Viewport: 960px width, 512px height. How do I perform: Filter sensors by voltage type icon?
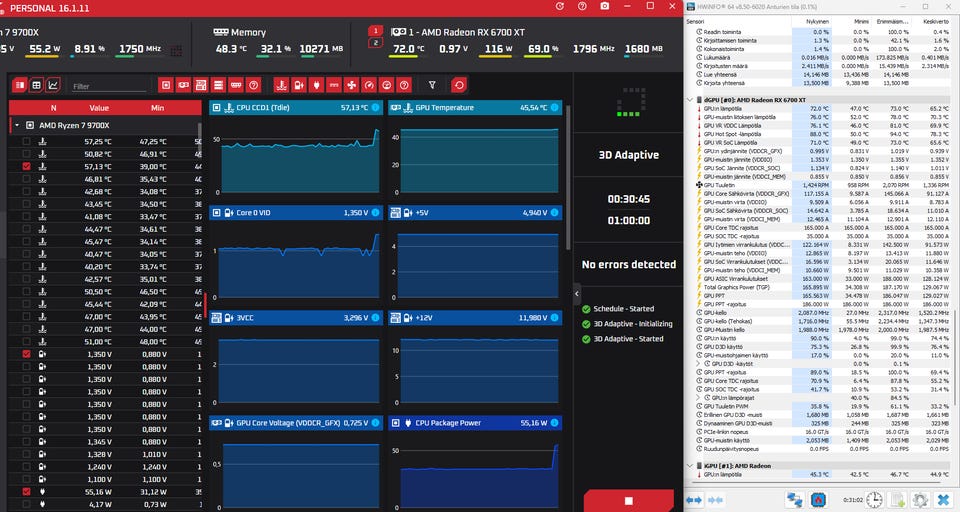tap(299, 85)
